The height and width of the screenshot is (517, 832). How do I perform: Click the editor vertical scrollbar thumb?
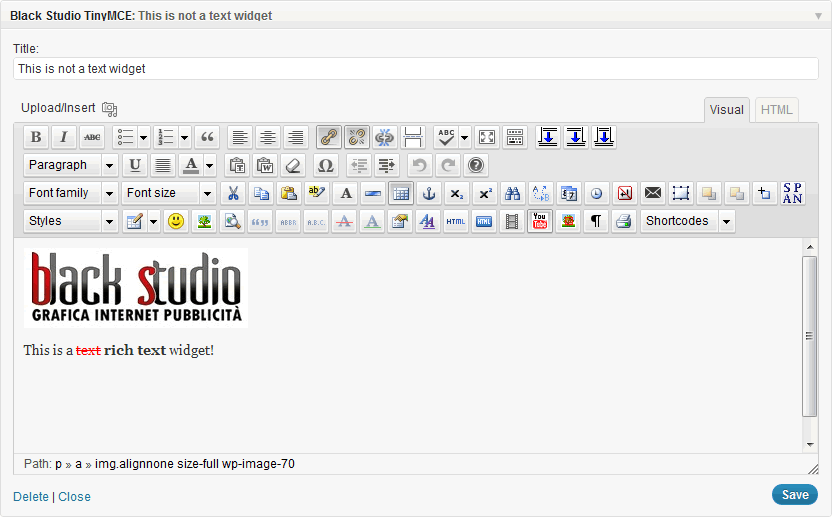click(809, 336)
